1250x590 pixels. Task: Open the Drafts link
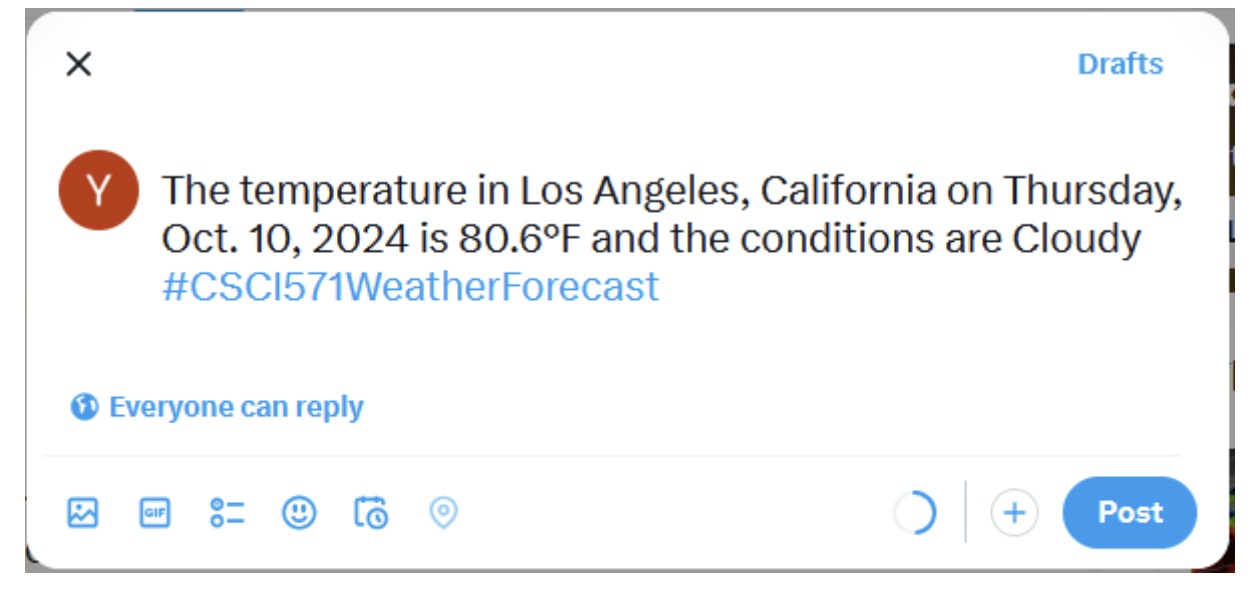[x=1120, y=64]
